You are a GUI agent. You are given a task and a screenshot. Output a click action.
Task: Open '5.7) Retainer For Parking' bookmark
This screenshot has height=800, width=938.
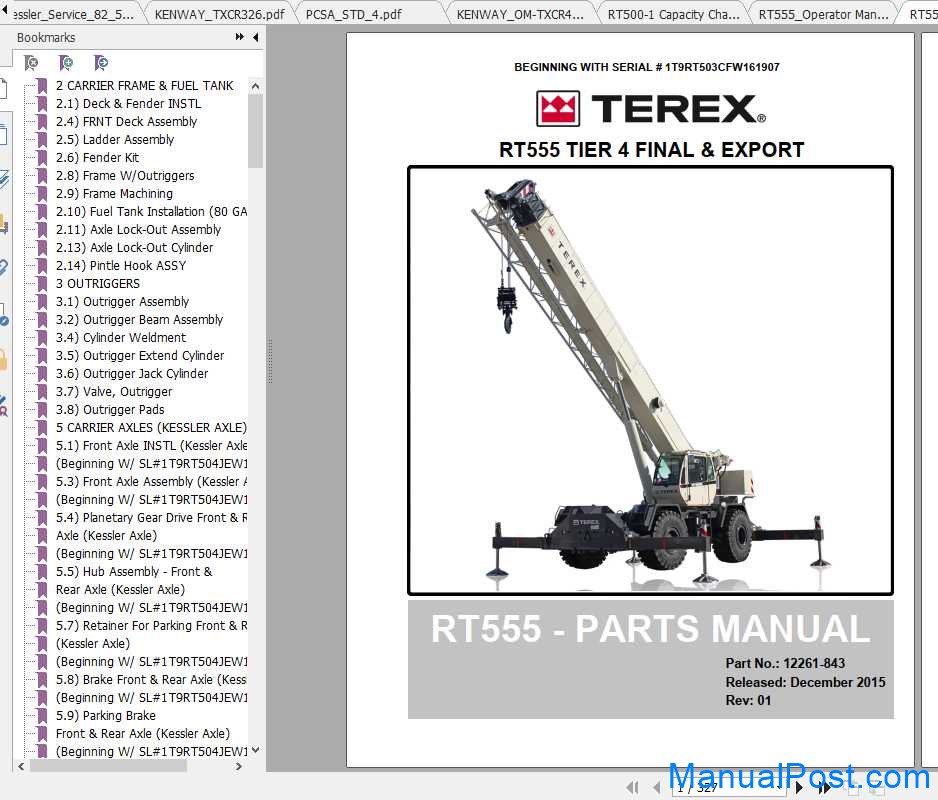pyautogui.click(x=151, y=625)
